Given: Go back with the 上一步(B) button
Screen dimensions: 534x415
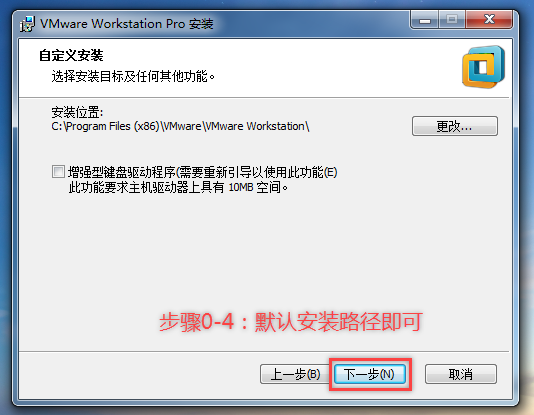Looking at the screenshot, I should [295, 374].
